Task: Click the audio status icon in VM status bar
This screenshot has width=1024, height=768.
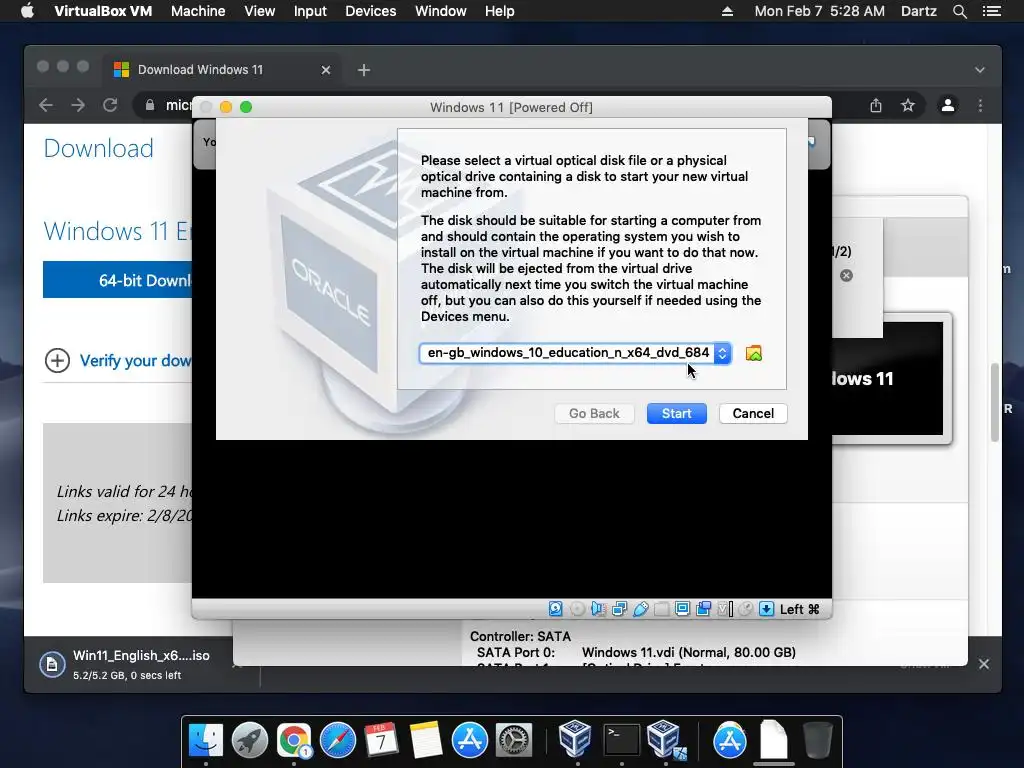Action: pos(598,609)
